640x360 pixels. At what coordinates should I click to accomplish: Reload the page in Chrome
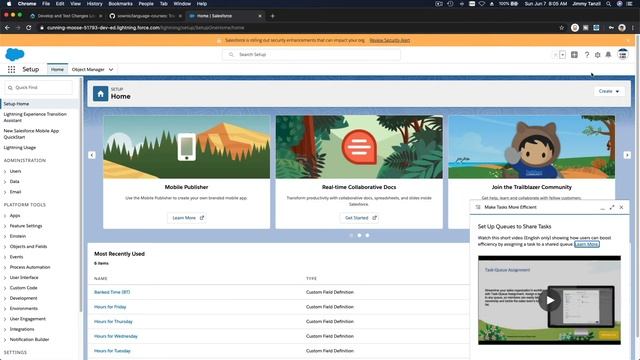click(x=29, y=28)
